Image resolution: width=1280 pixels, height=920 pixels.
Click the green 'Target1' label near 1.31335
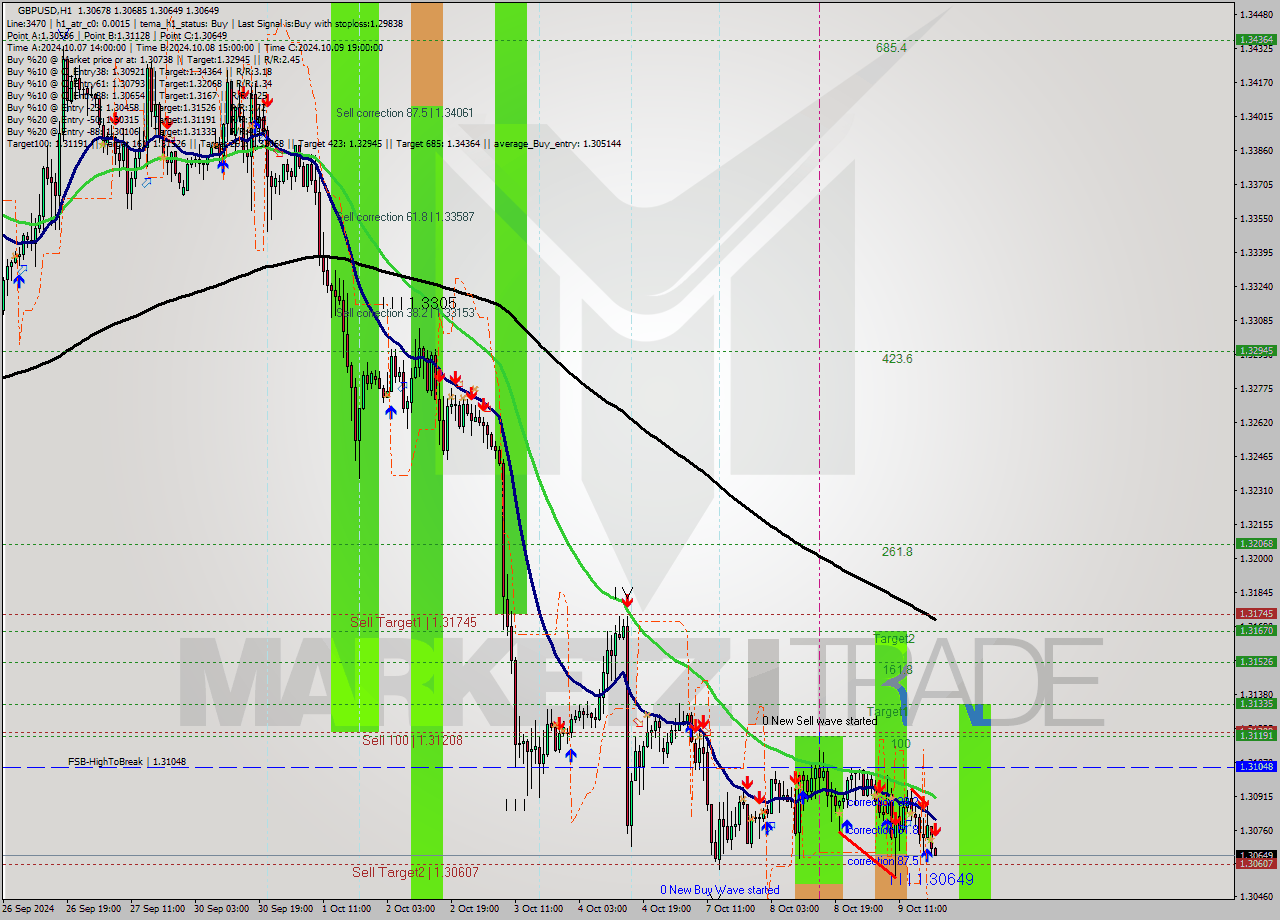888,712
